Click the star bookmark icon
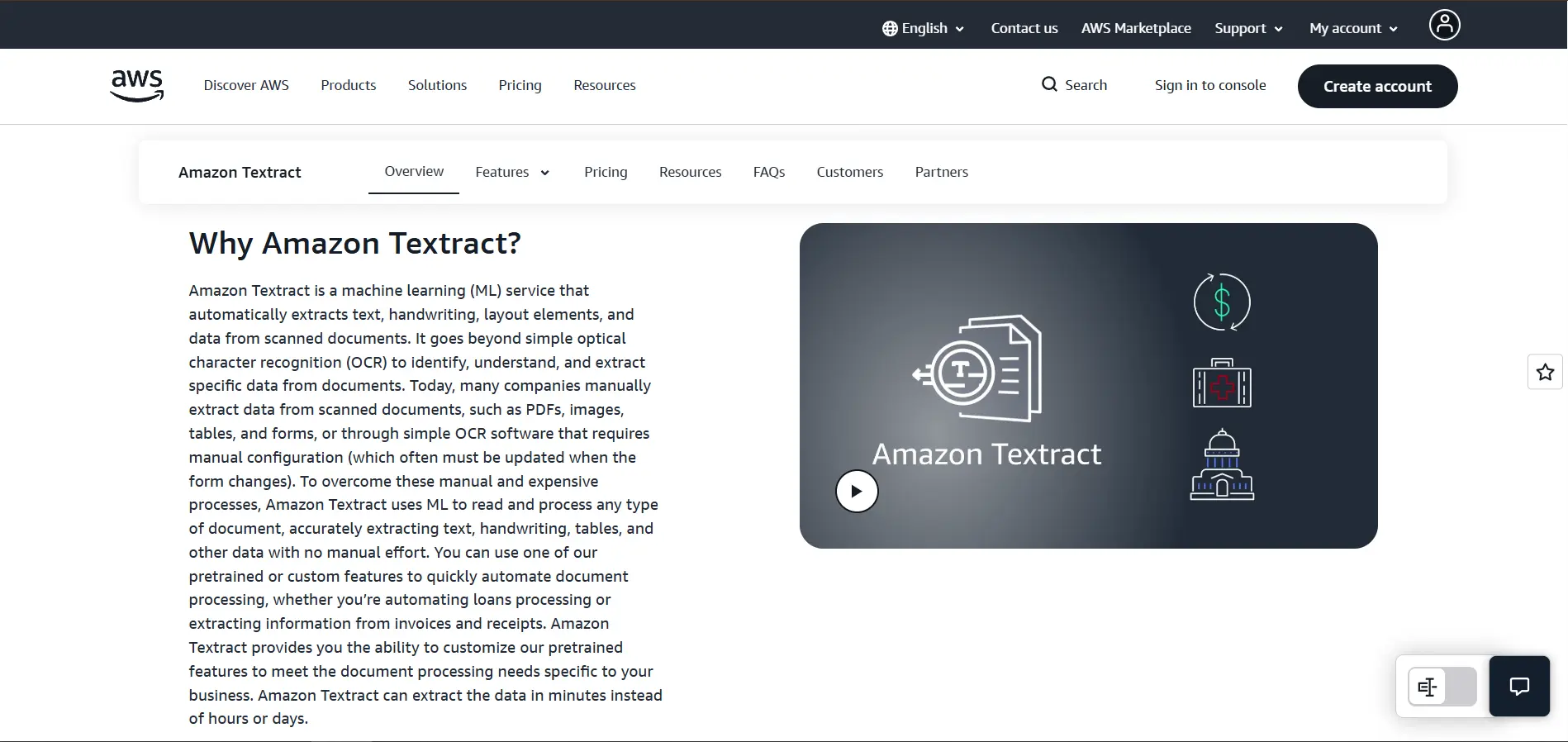Screen dimensions: 1568x742 tap(1545, 372)
